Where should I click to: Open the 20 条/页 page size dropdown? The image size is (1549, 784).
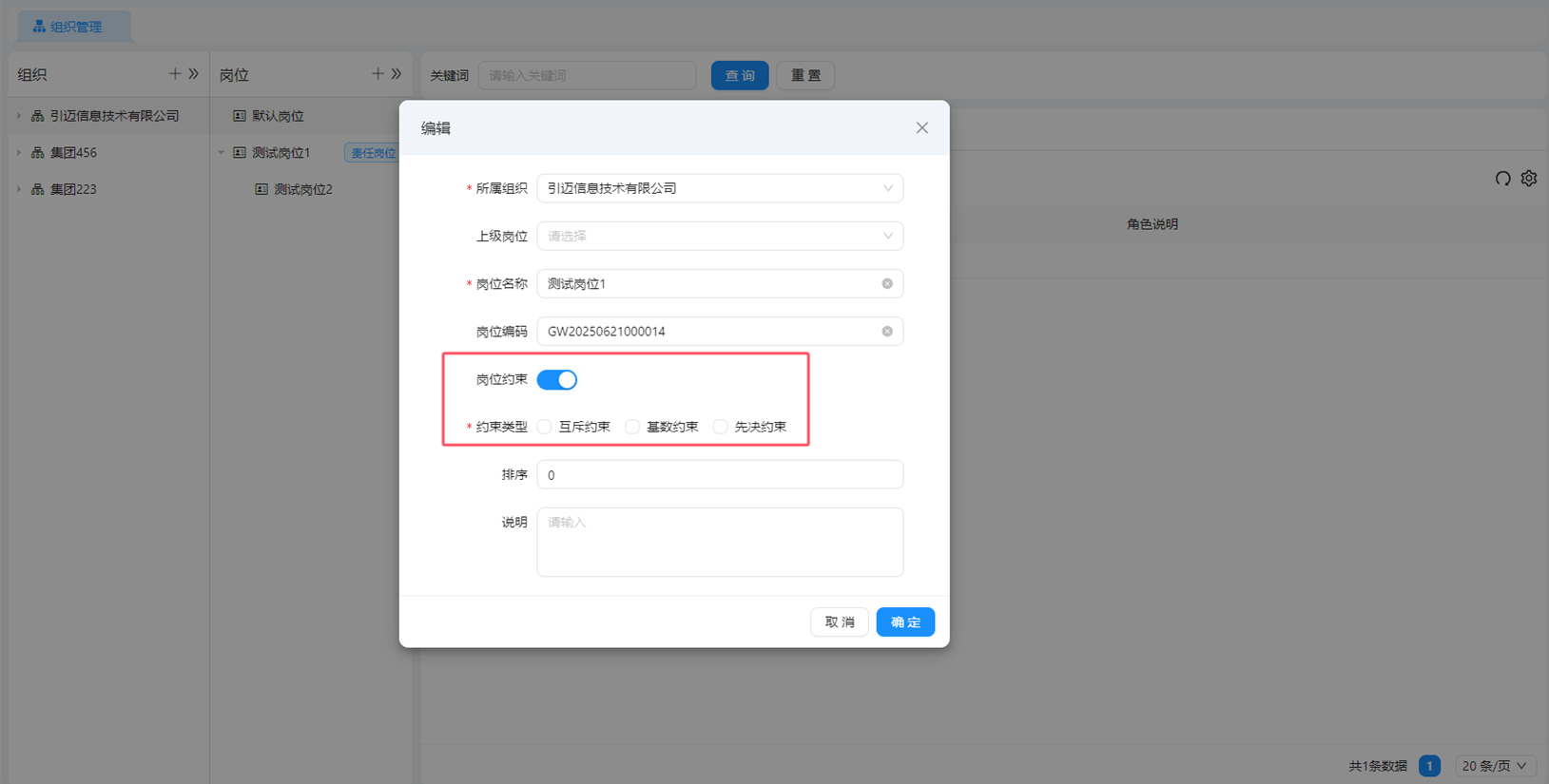tap(1495, 766)
